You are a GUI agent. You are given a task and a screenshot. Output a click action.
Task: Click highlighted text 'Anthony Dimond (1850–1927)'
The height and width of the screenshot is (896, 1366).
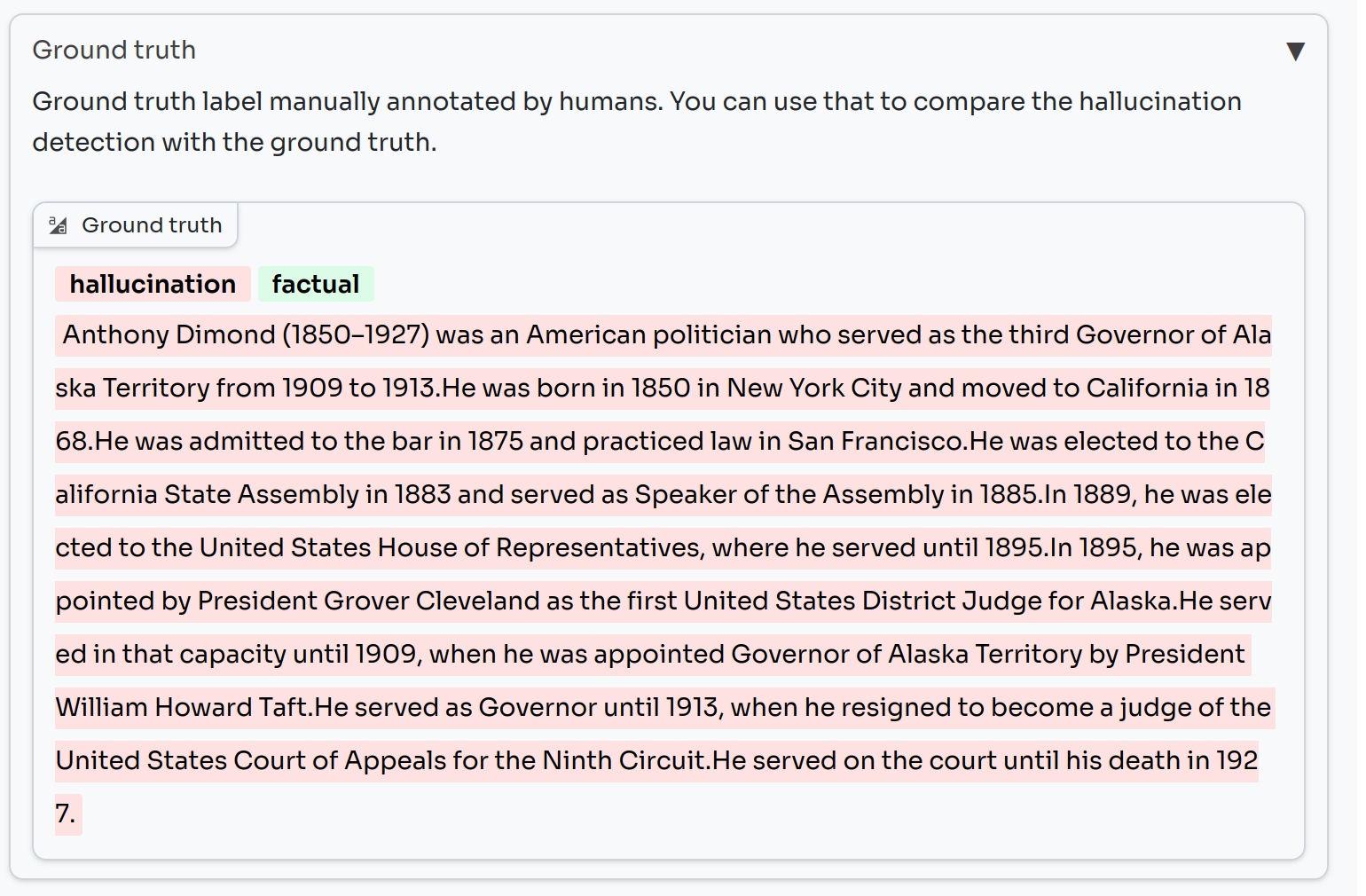pos(247,334)
